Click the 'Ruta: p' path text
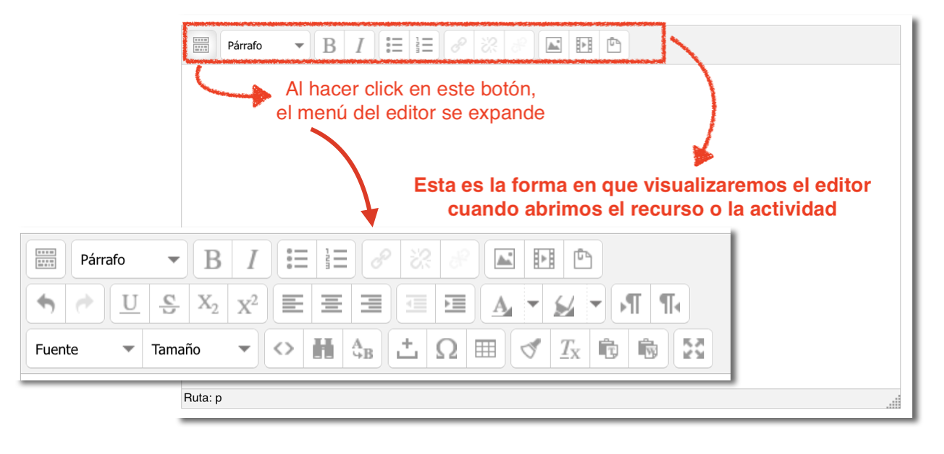 click(203, 399)
